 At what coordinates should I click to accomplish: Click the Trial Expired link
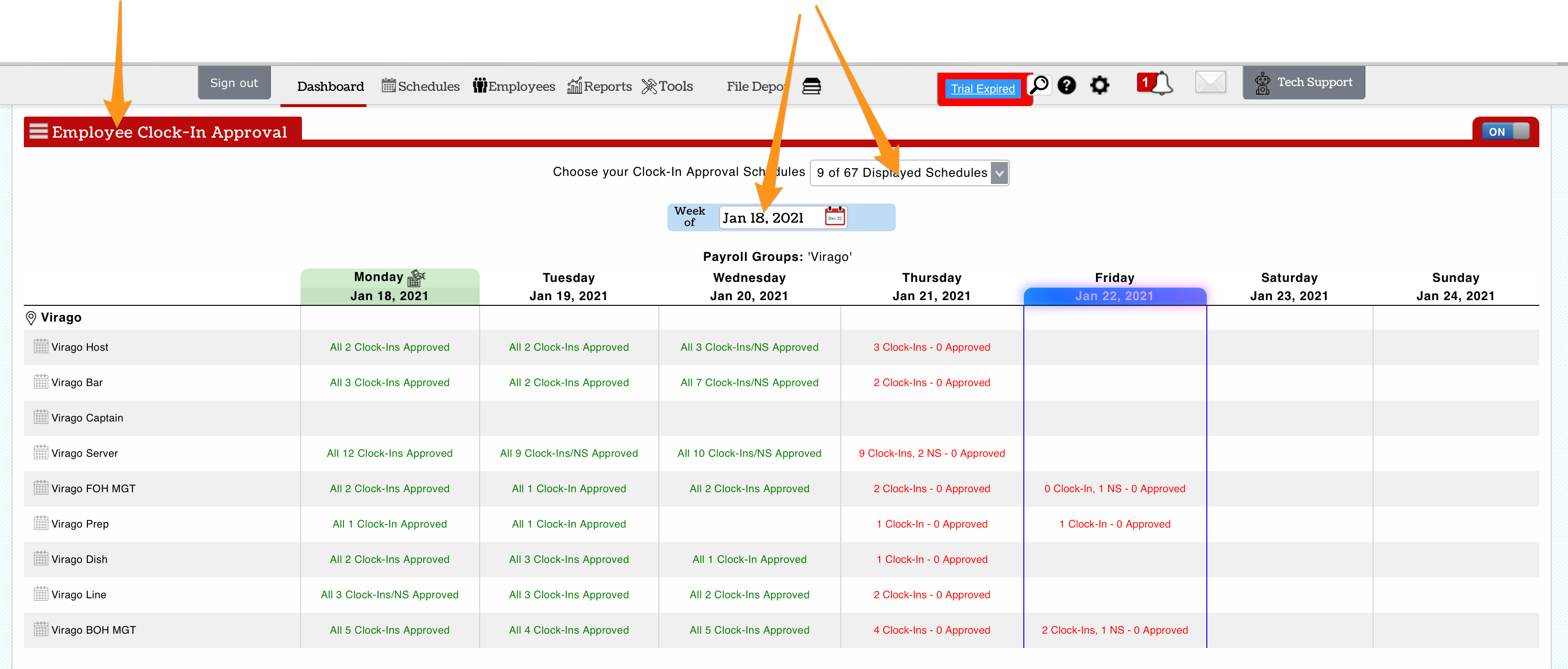pyautogui.click(x=982, y=89)
